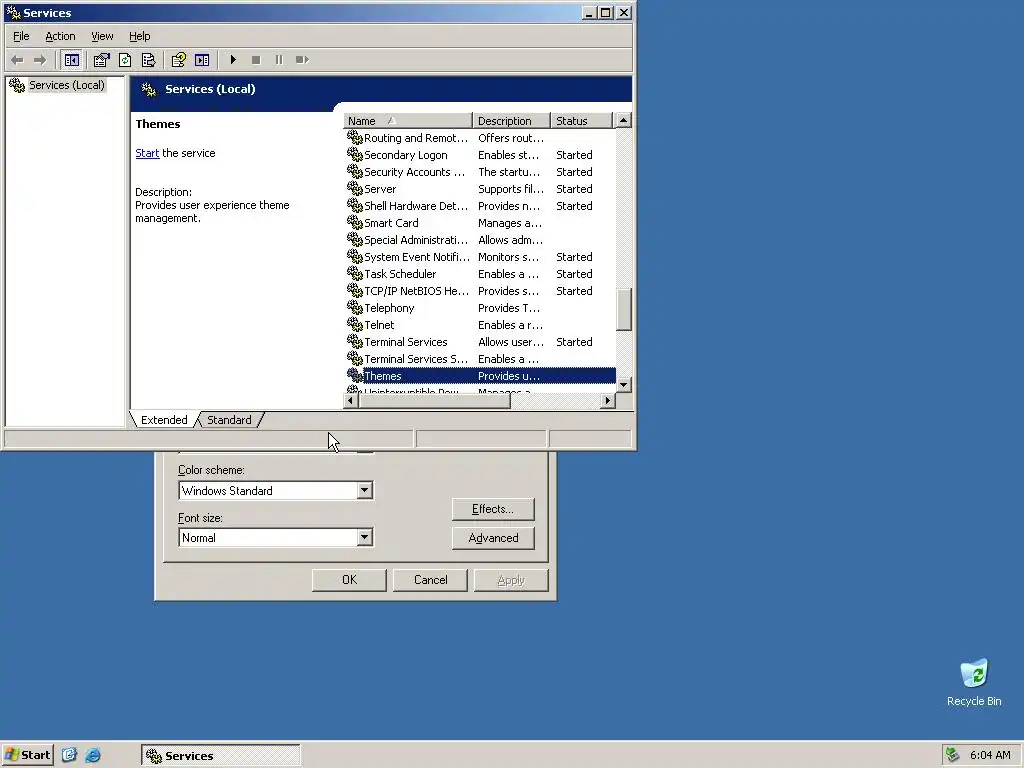Click the Special Administration service icon
The height and width of the screenshot is (768, 1024).
pyautogui.click(x=355, y=240)
